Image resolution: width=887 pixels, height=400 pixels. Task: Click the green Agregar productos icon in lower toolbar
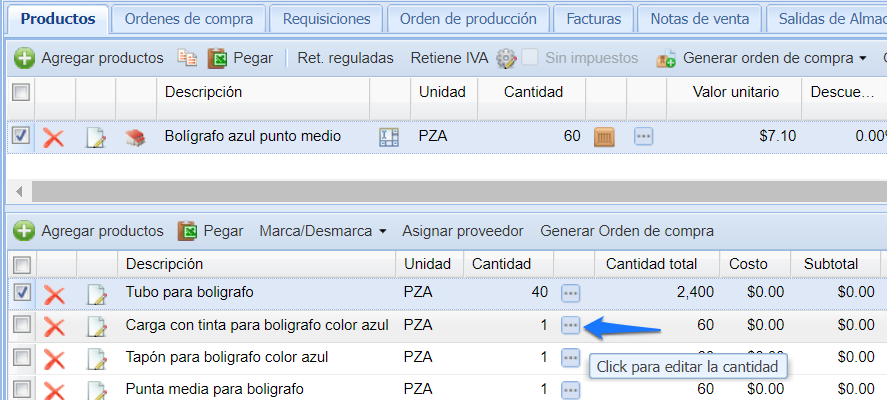[24, 231]
